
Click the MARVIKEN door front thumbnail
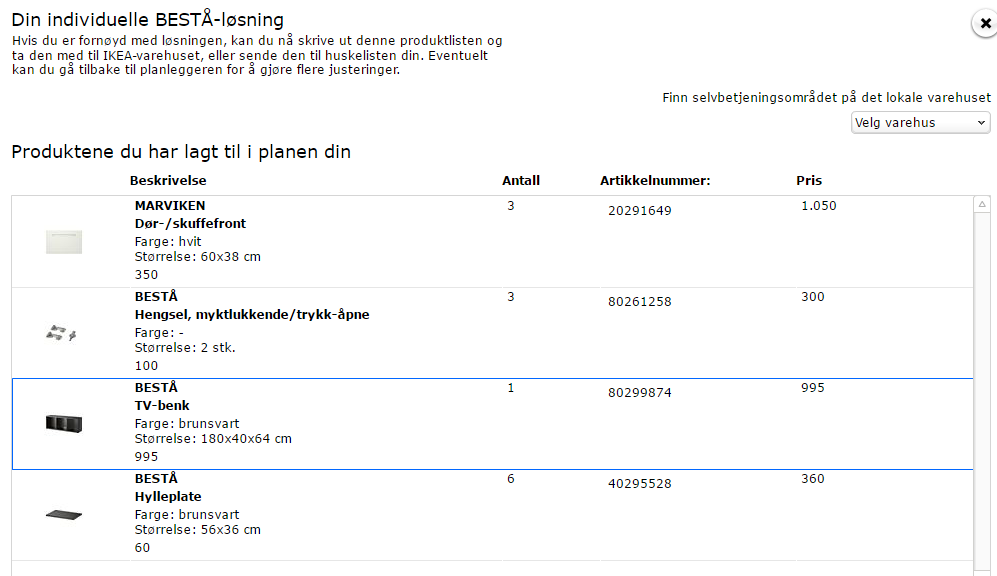pos(64,242)
